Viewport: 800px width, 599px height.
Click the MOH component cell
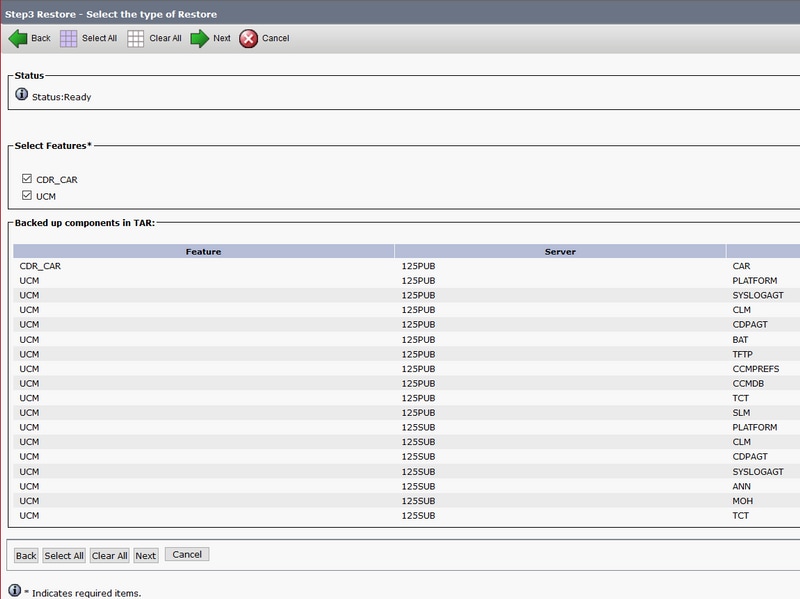[742, 501]
